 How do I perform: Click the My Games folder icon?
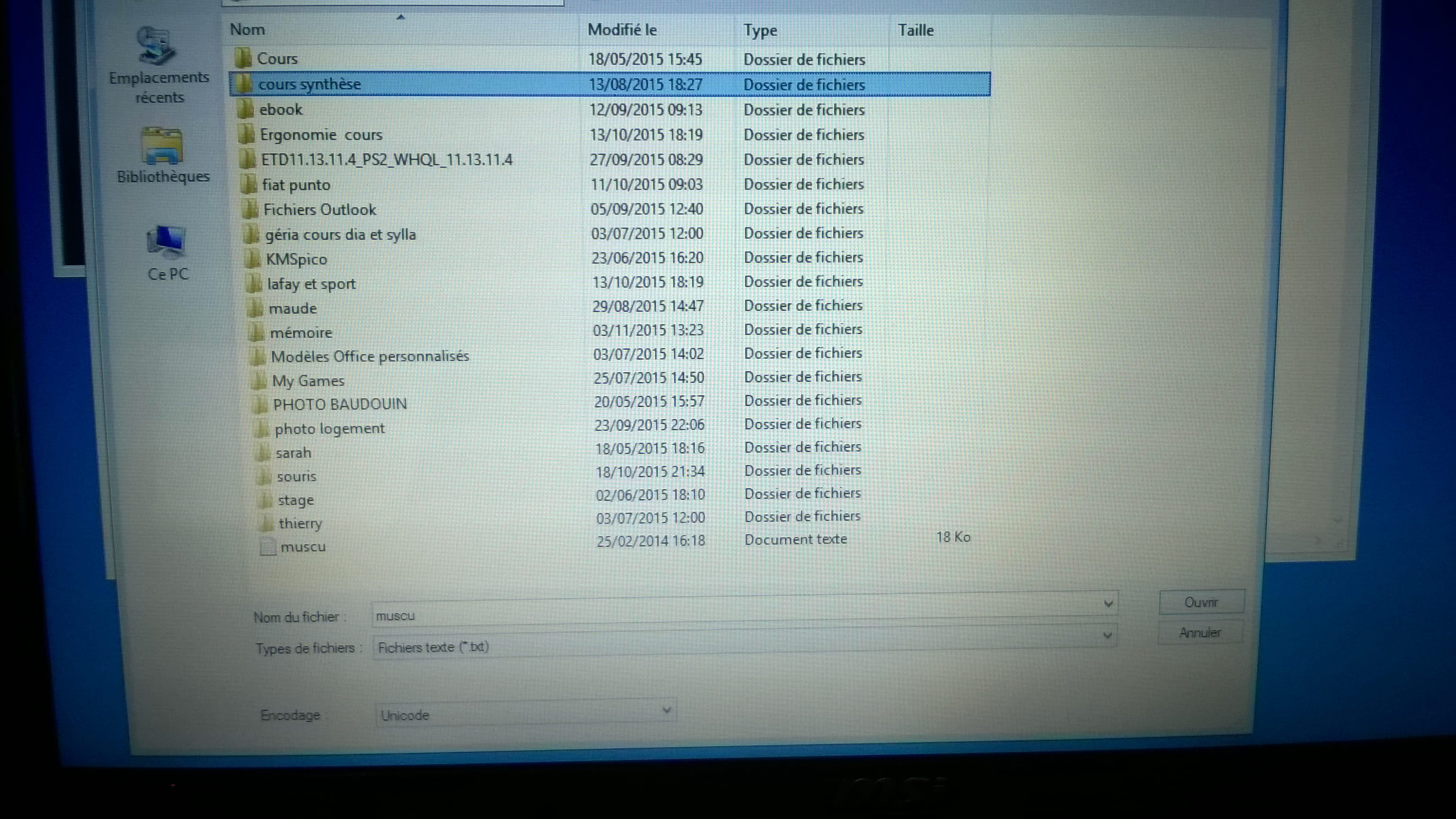(259, 381)
